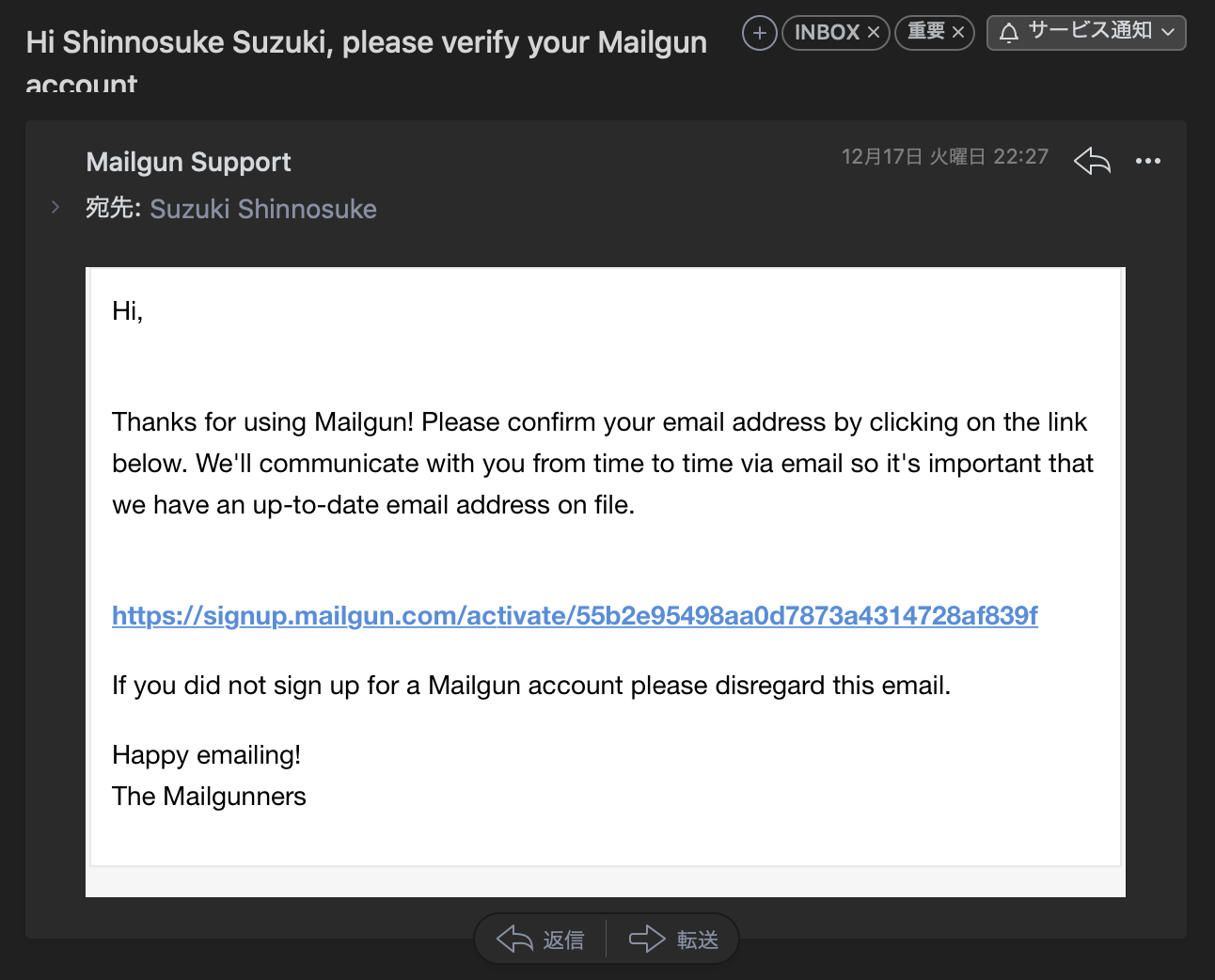Click the bell icon beside サービス通知
Image resolution: width=1215 pixels, height=980 pixels.
1009,33
